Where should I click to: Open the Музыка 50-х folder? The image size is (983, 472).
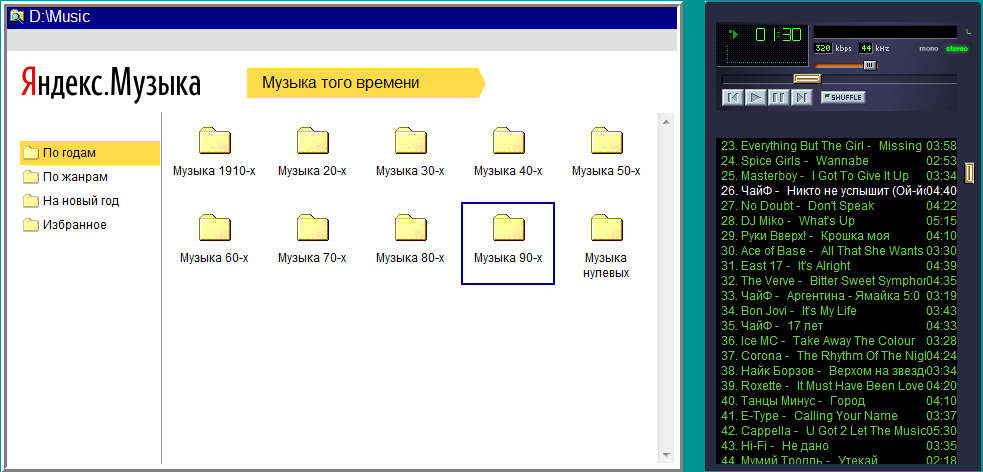(x=606, y=141)
